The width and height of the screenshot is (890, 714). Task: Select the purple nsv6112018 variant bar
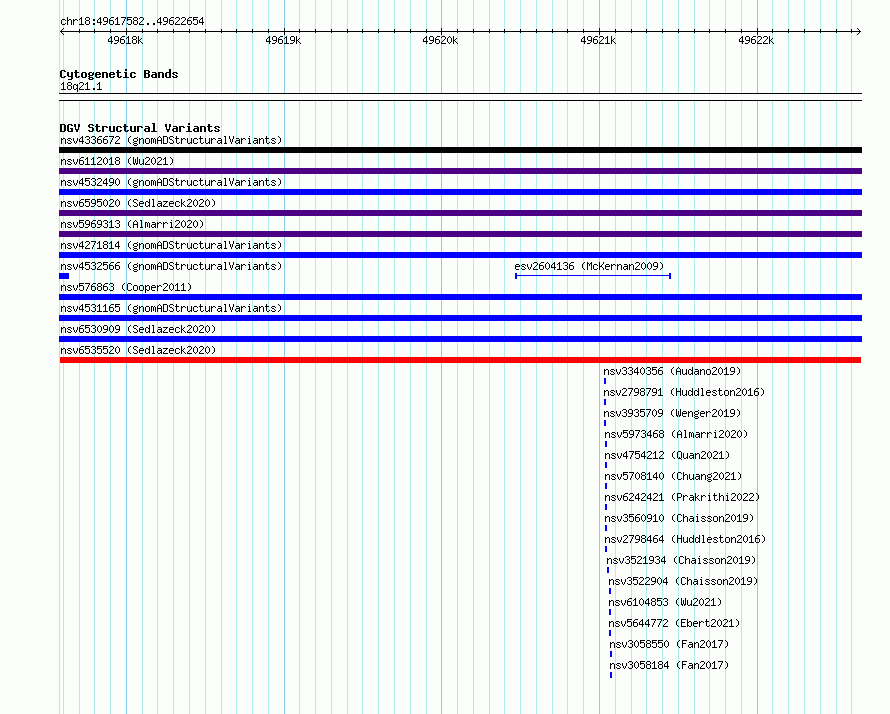460,171
